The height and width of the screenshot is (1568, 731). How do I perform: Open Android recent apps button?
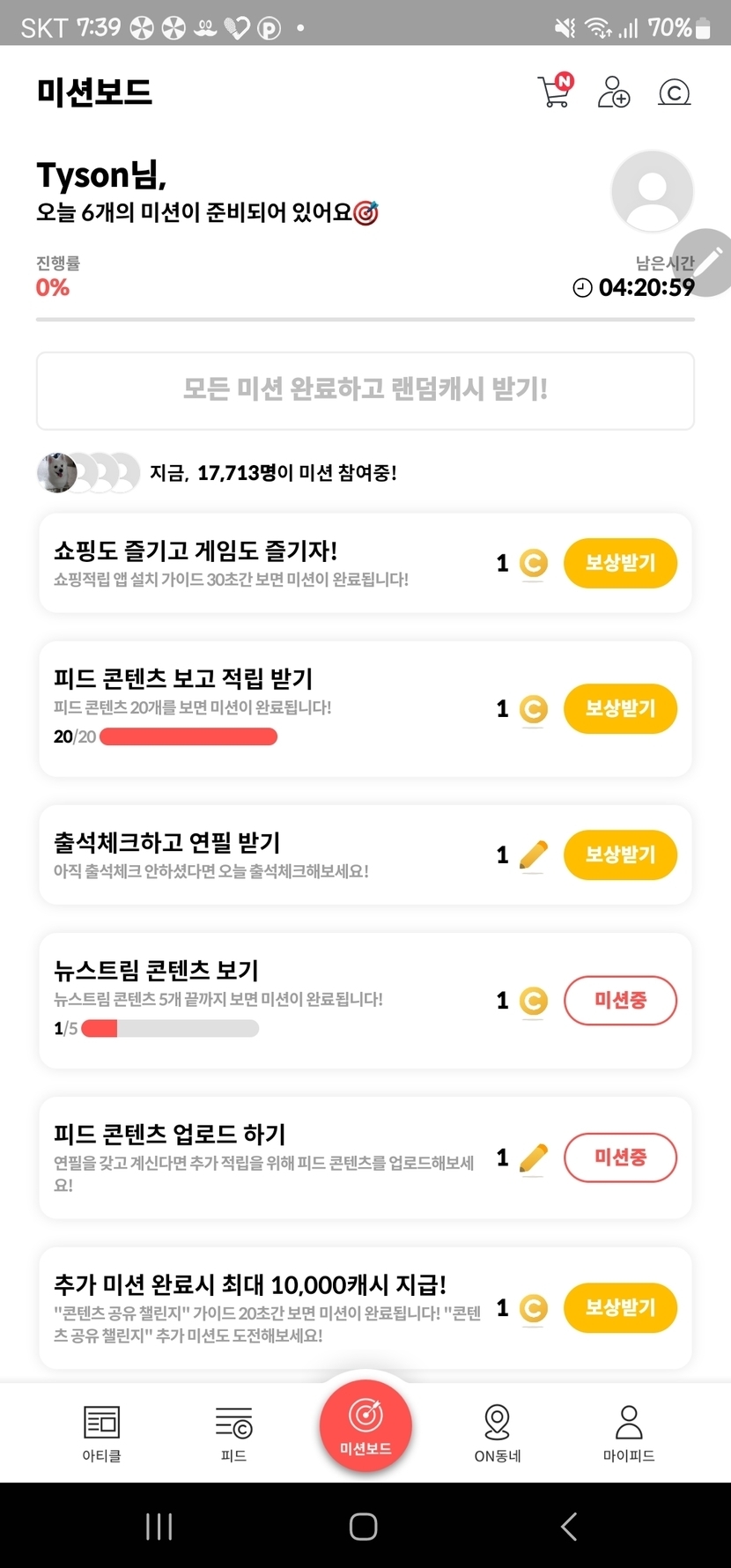(x=159, y=1527)
